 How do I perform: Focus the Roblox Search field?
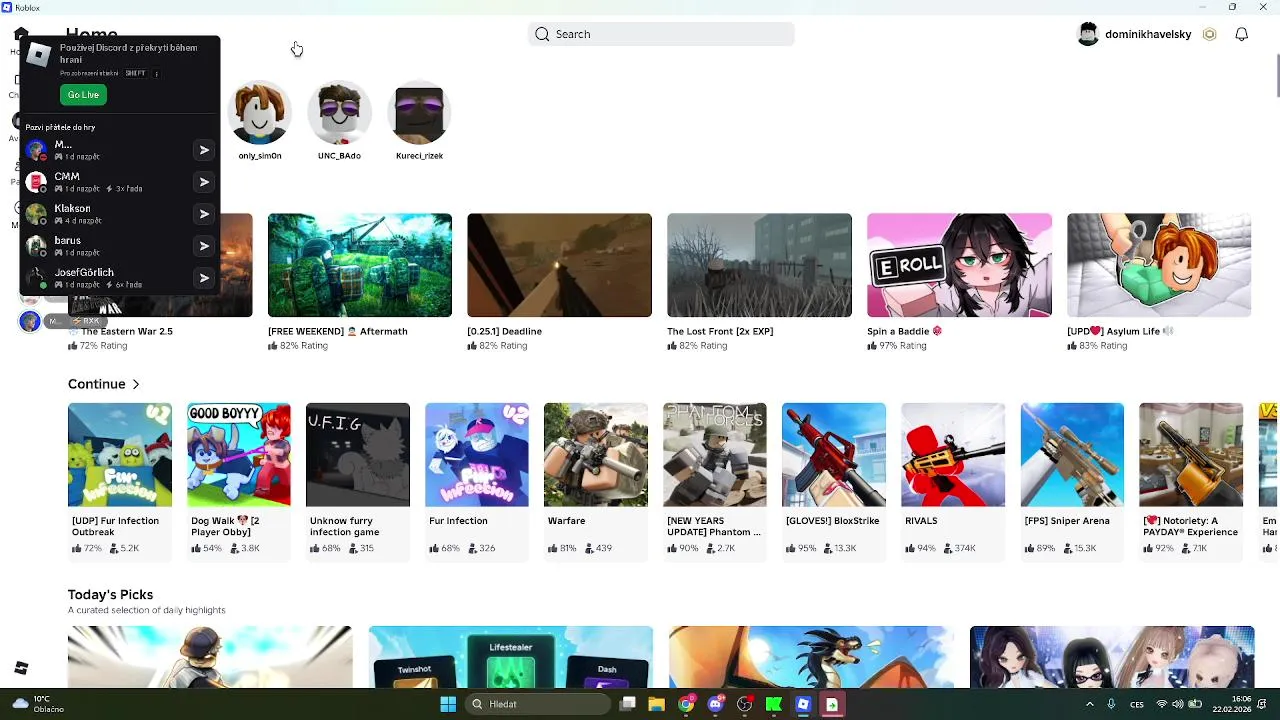661,34
